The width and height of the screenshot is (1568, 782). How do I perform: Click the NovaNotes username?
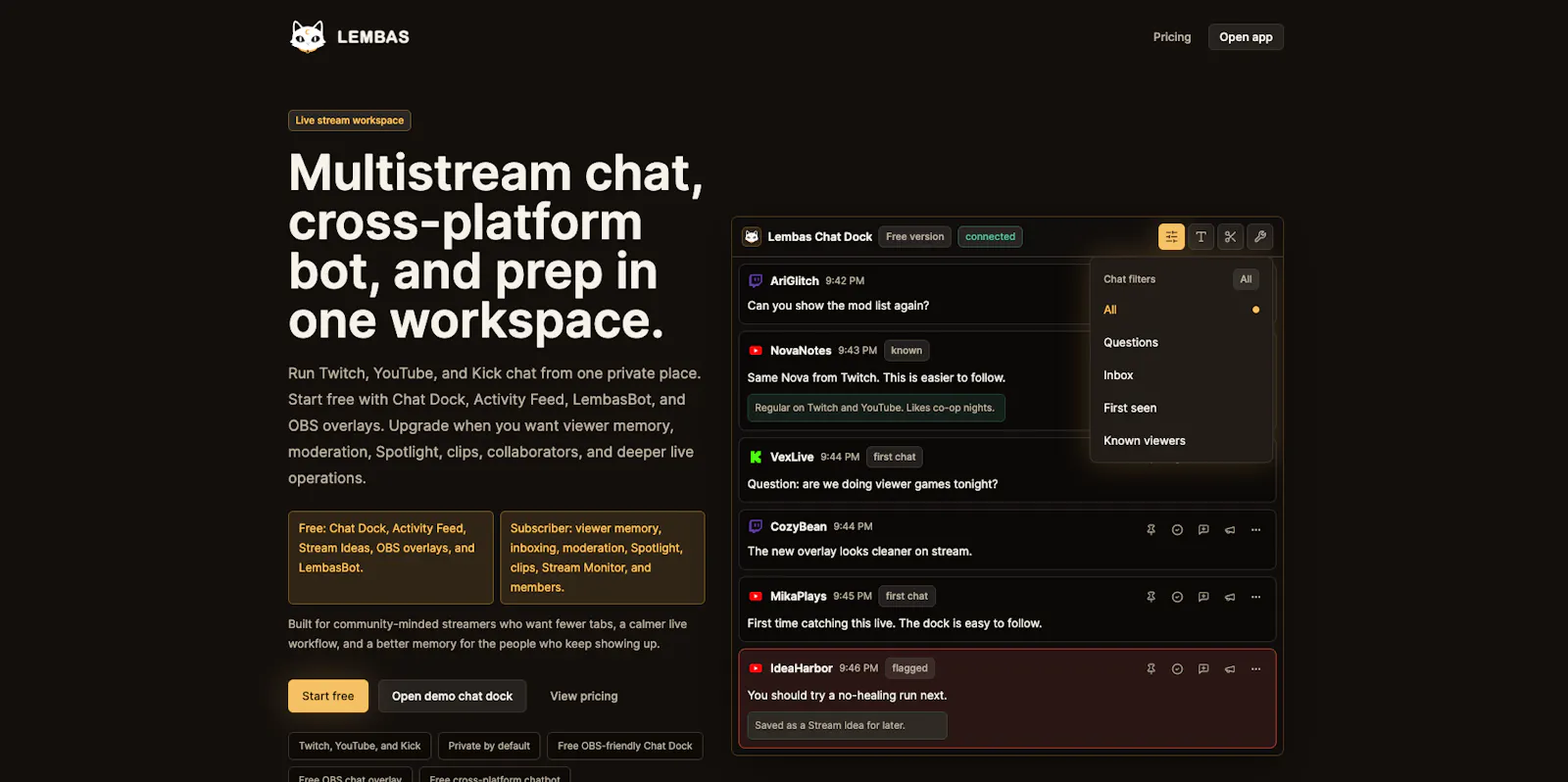tap(801, 350)
